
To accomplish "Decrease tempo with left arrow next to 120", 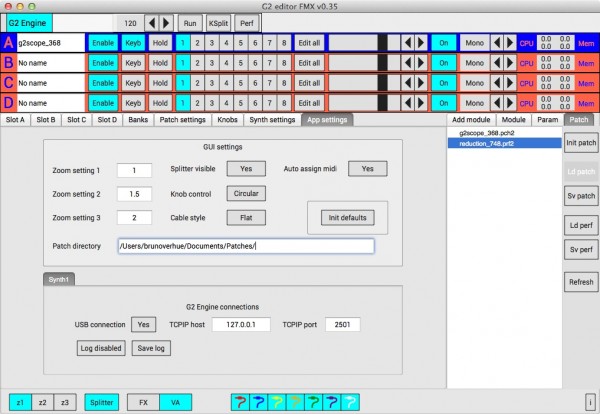I will click(152, 23).
